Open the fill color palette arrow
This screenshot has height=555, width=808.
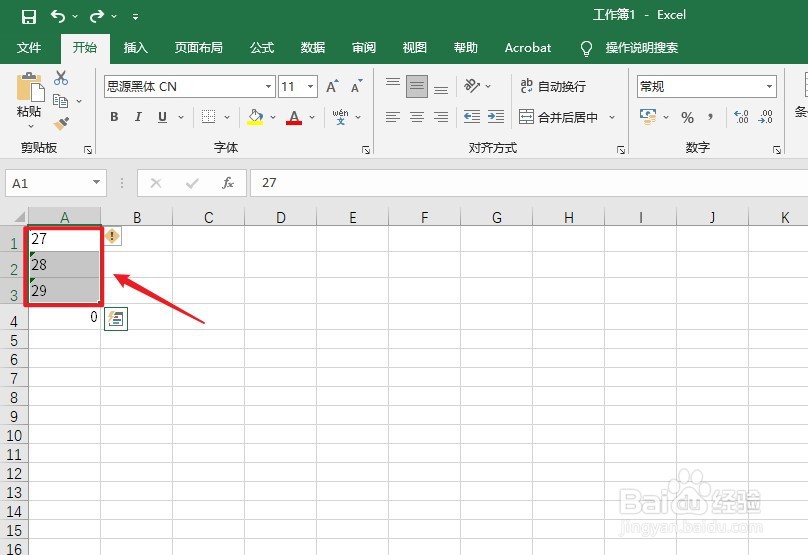coord(273,117)
